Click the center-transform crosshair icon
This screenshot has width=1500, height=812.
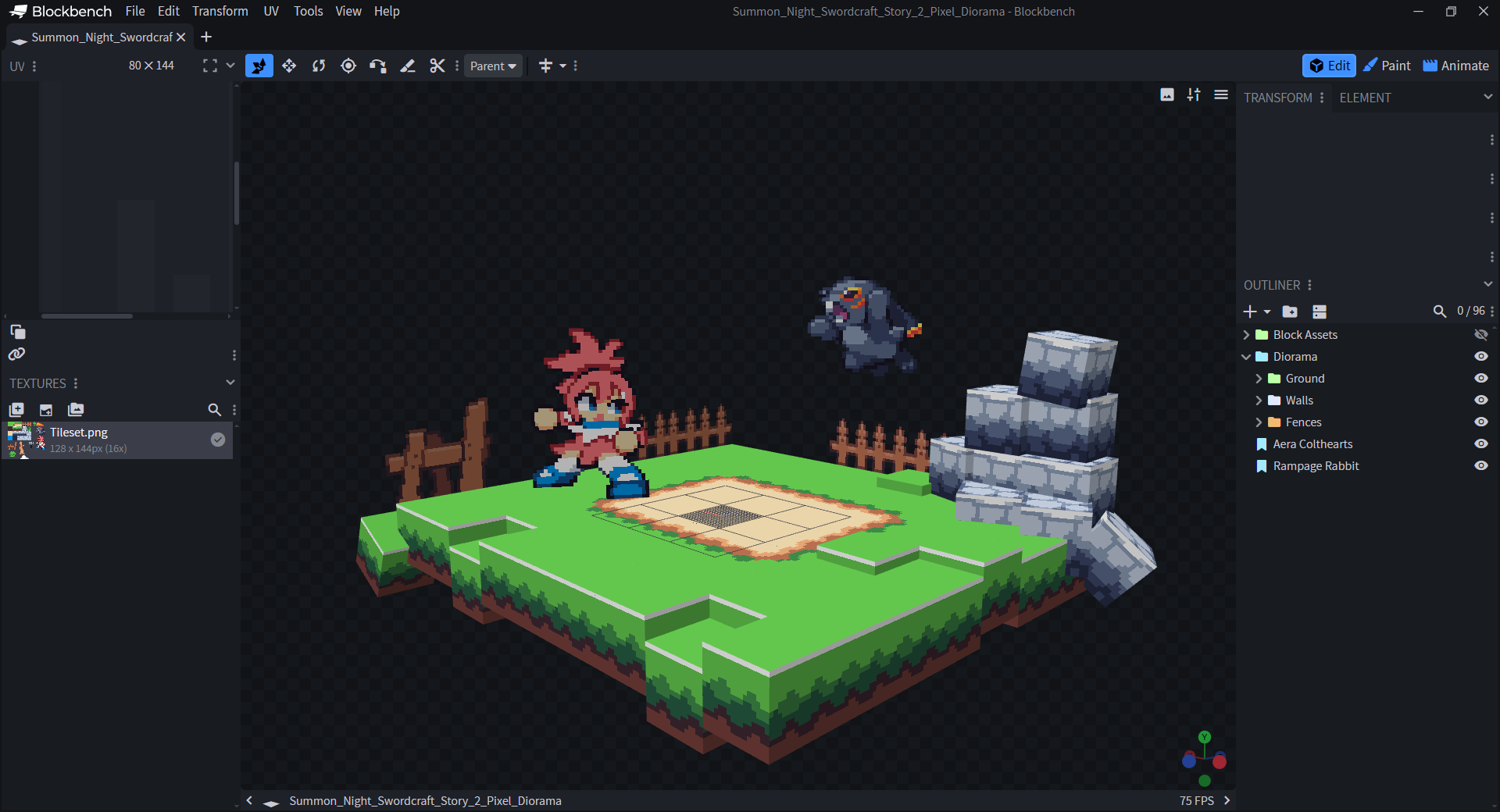(545, 66)
